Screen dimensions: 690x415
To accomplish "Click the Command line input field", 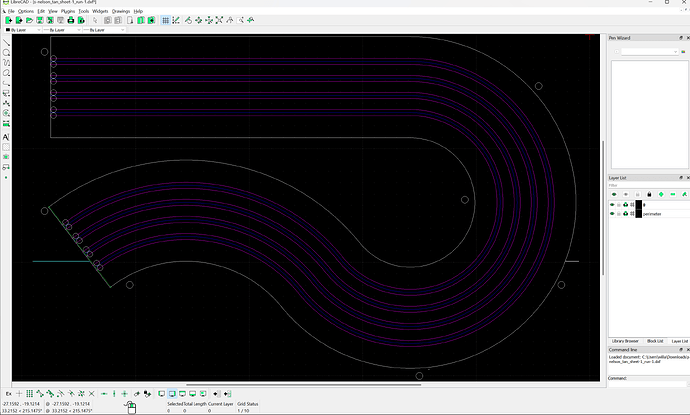I will point(645,385).
